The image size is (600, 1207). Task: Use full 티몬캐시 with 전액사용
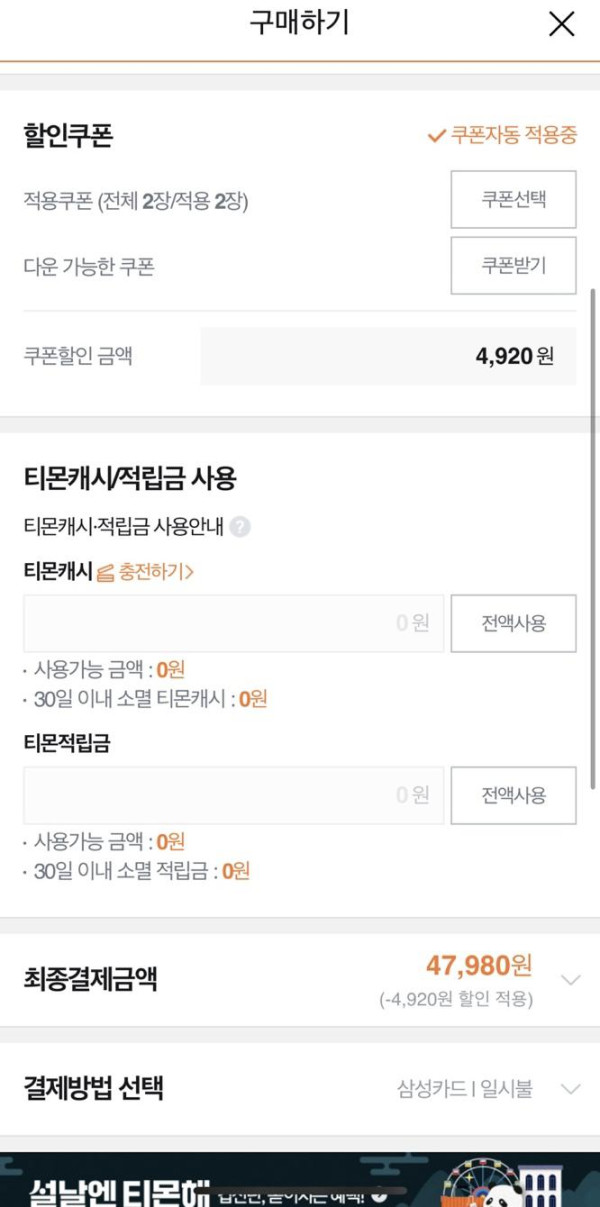click(513, 623)
